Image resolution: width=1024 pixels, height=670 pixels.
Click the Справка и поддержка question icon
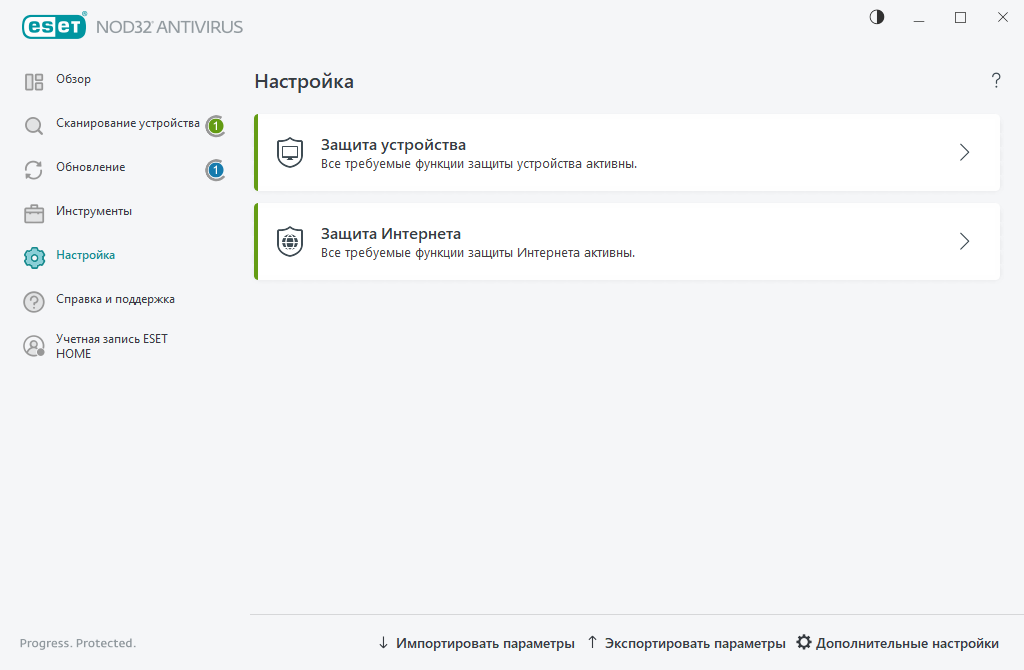tap(34, 302)
